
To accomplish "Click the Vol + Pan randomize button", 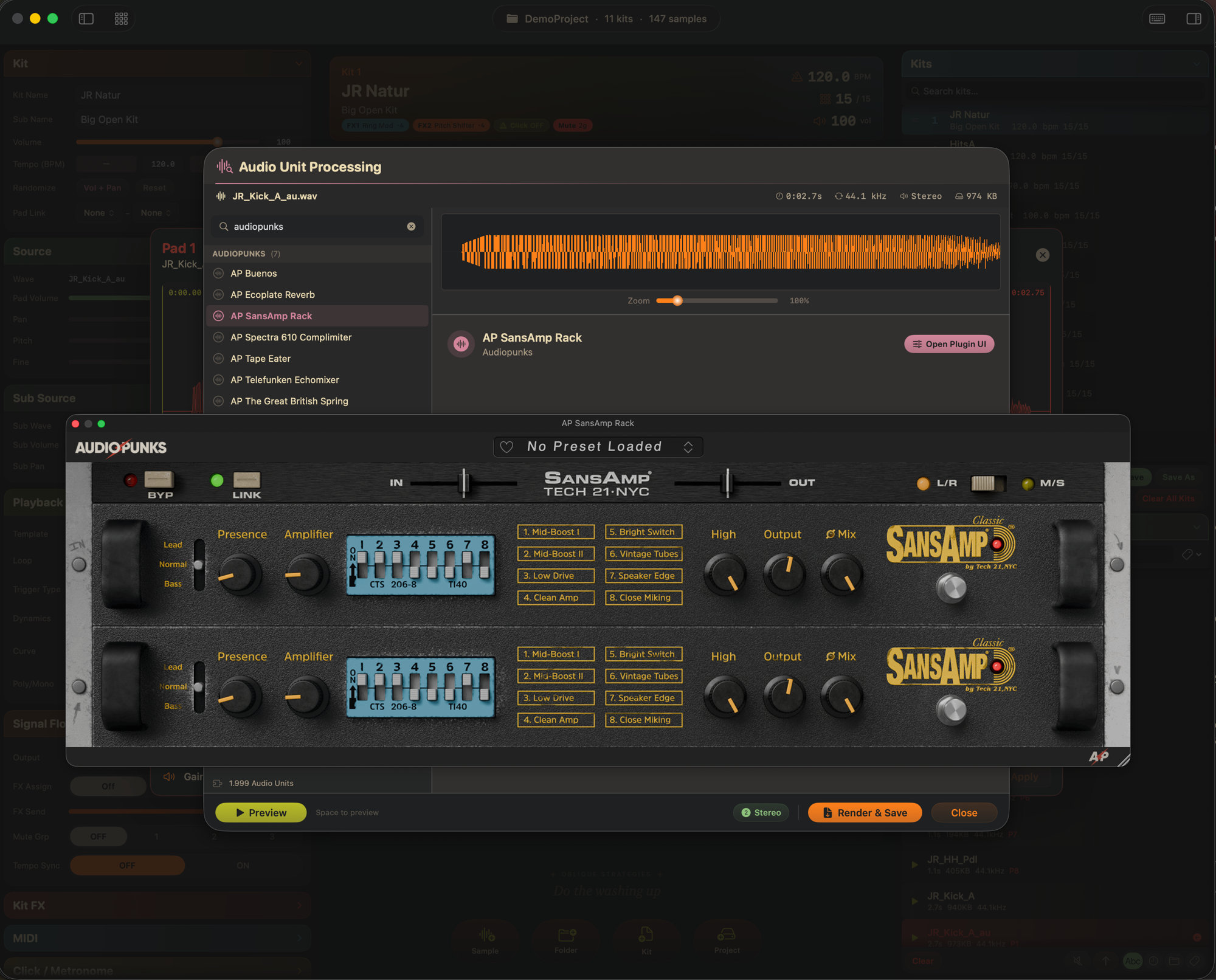I will (x=102, y=188).
